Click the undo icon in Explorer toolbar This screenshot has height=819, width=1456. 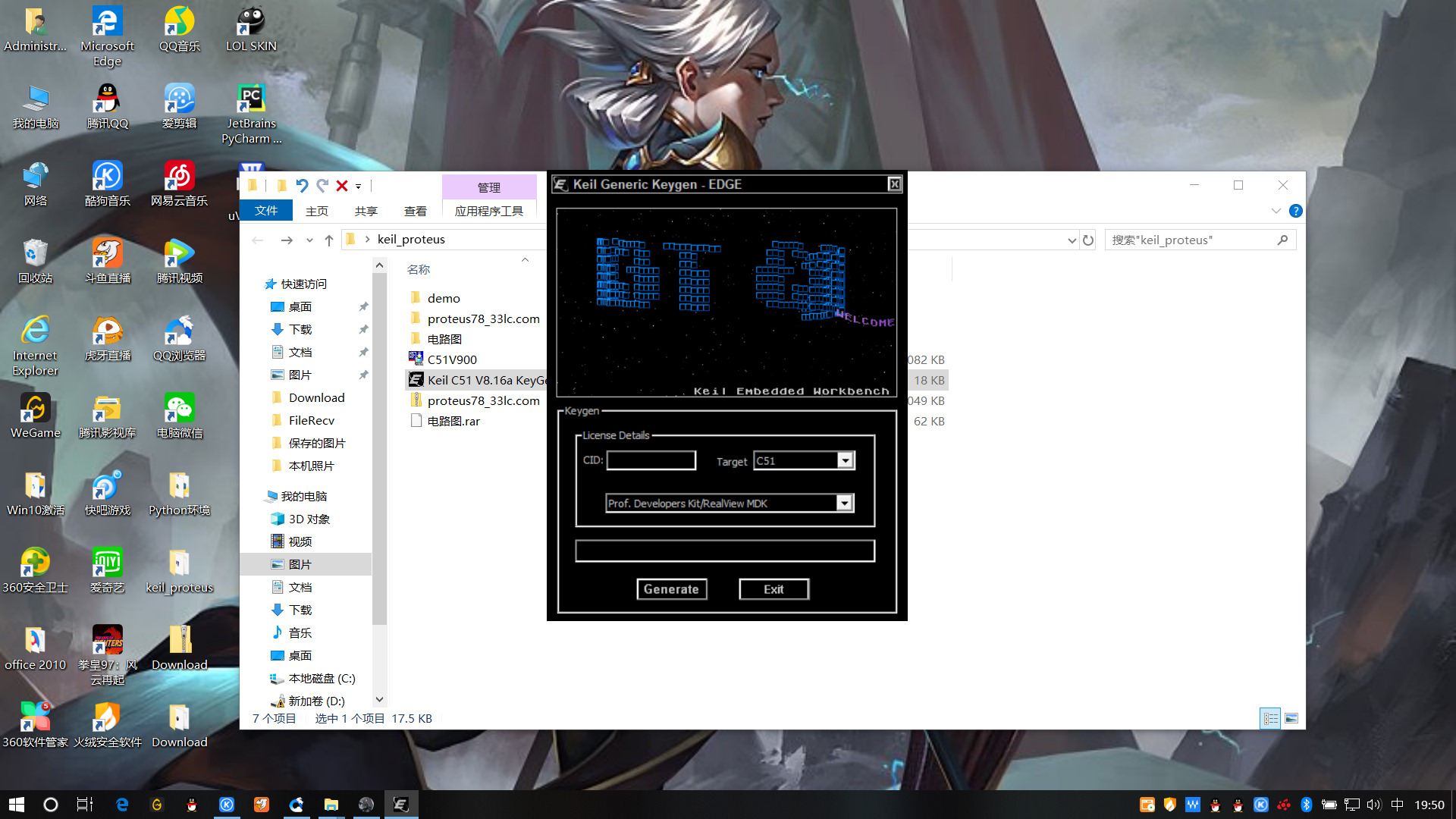pyautogui.click(x=302, y=186)
